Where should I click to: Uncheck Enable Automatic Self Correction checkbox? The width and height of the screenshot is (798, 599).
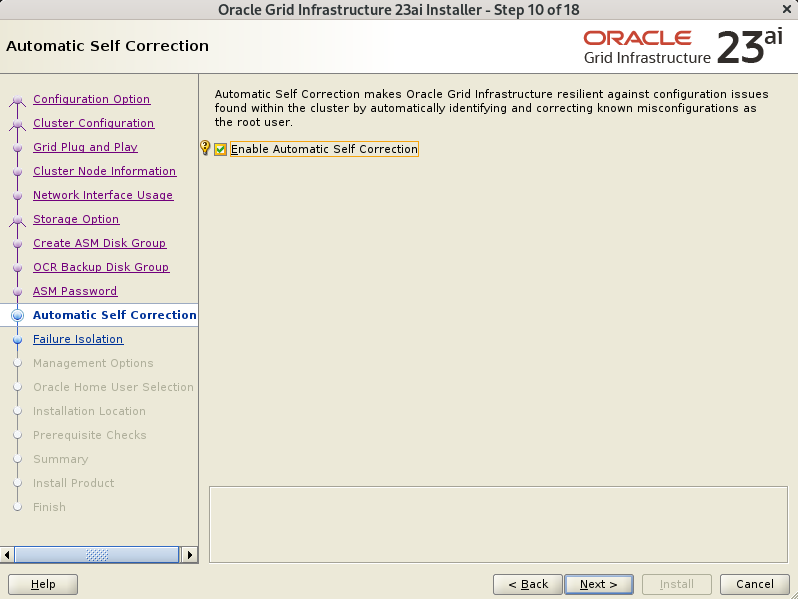click(x=220, y=149)
